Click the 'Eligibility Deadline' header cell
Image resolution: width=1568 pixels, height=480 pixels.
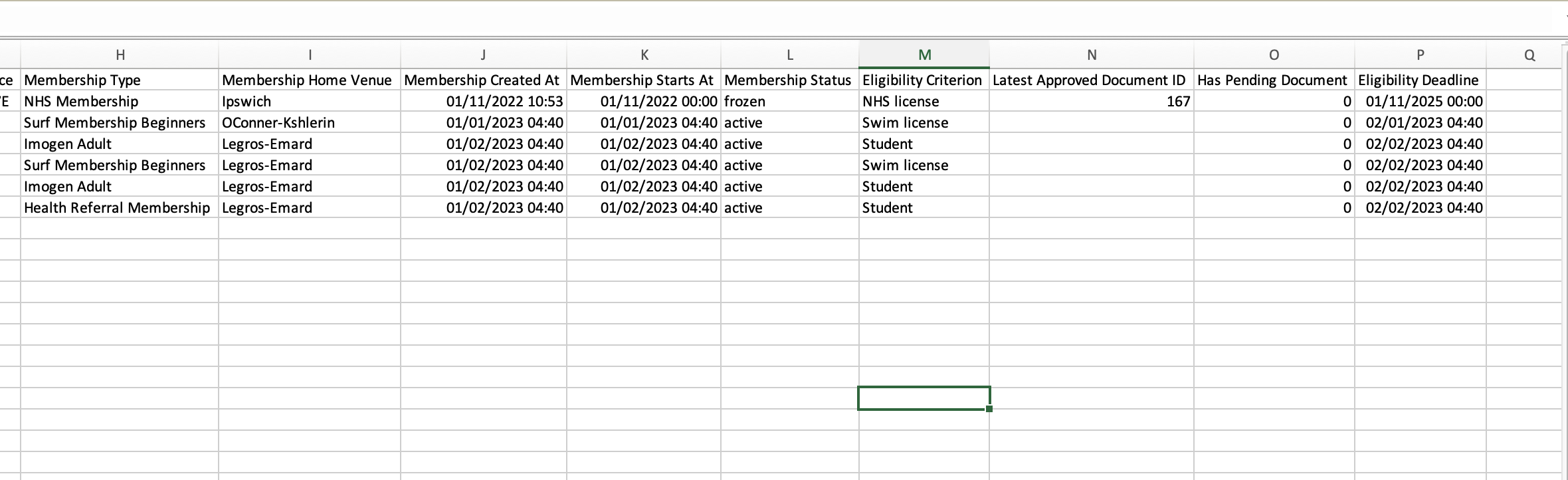click(1421, 80)
